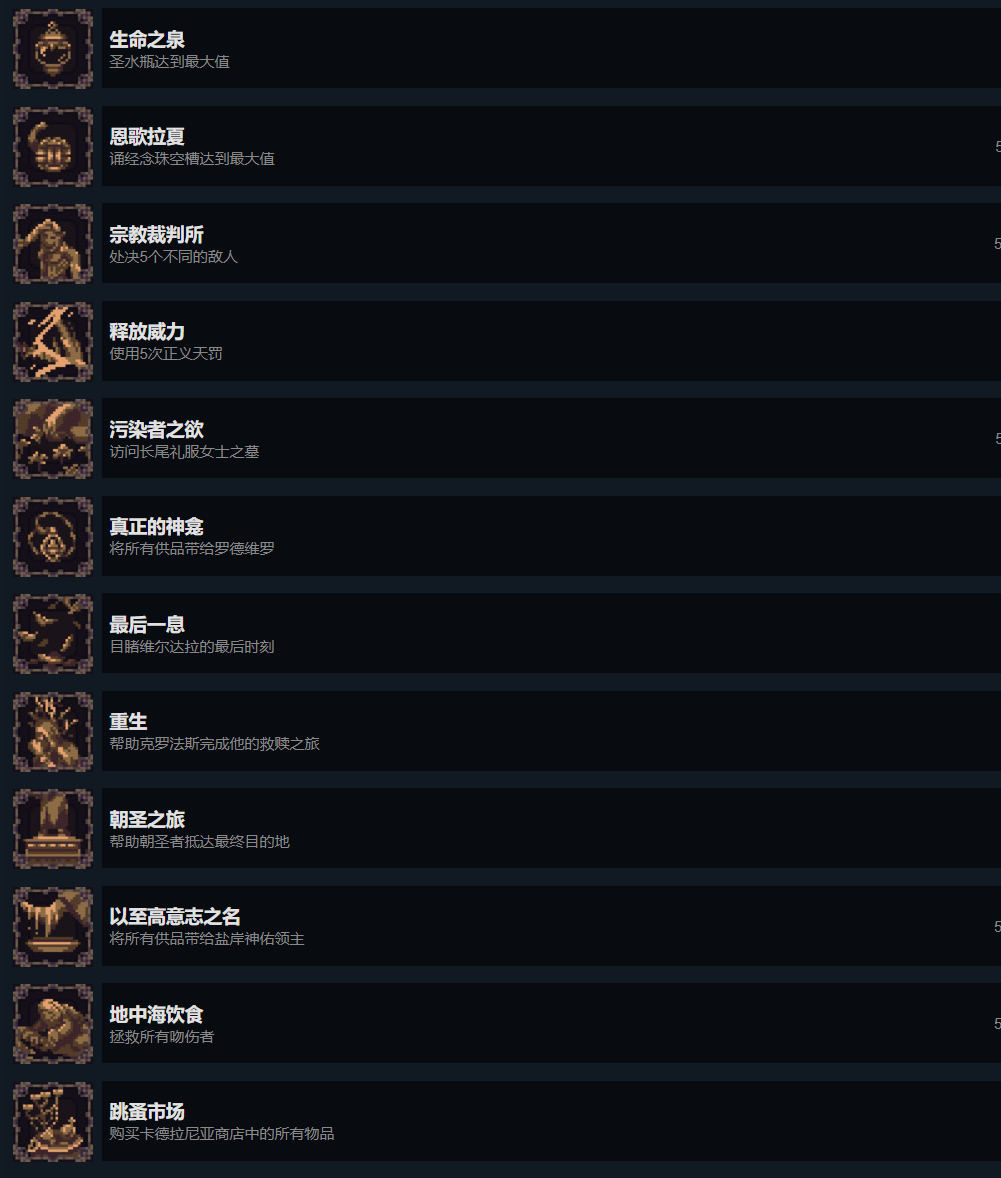Select the 真正的神龛 achievement row title
This screenshot has height=1178, width=1001.
tap(156, 527)
